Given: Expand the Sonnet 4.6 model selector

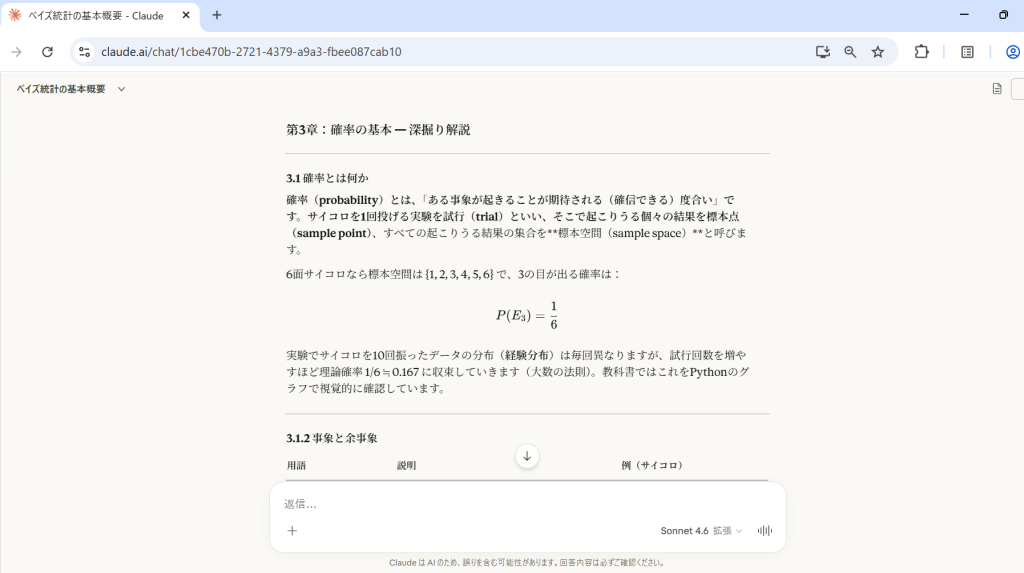Looking at the screenshot, I should coord(701,531).
